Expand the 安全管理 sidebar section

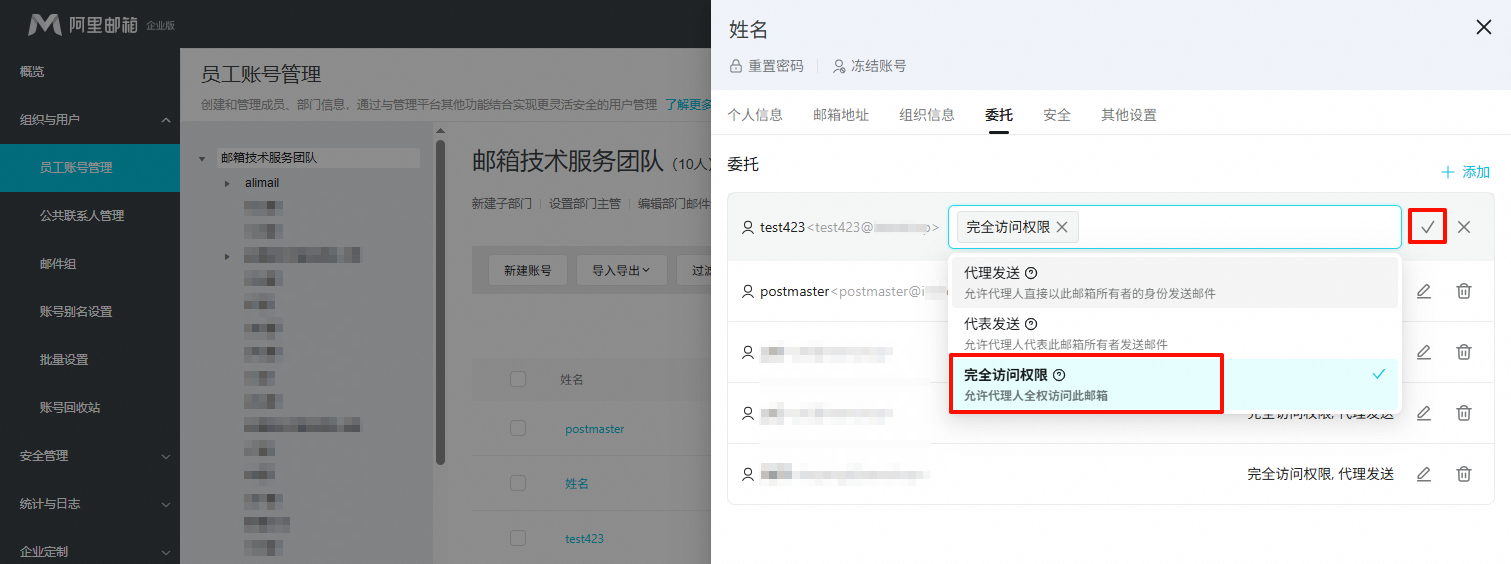click(165, 456)
